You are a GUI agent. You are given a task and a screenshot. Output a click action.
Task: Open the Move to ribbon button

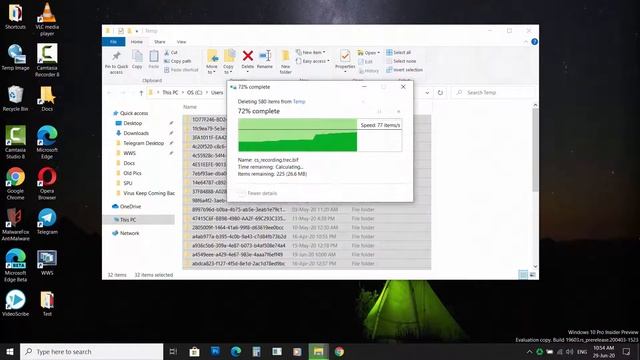pyautogui.click(x=212, y=62)
